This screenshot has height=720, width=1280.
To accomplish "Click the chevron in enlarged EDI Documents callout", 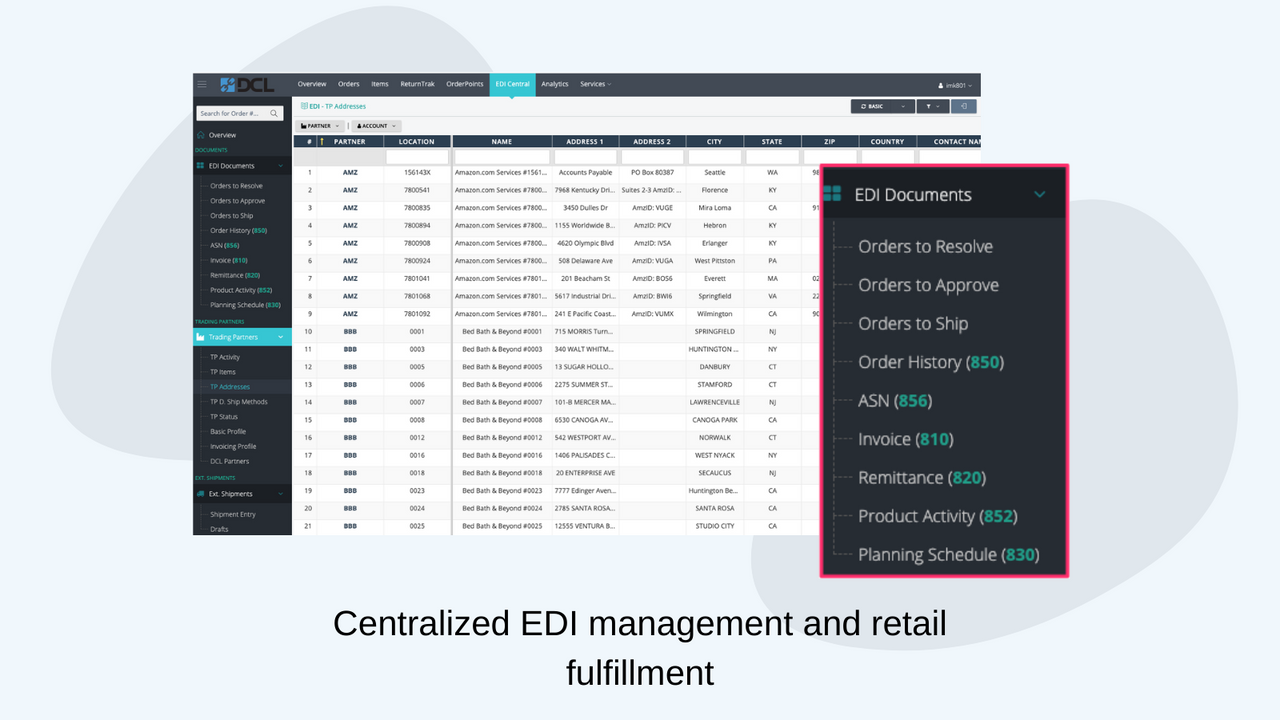I will (1039, 194).
